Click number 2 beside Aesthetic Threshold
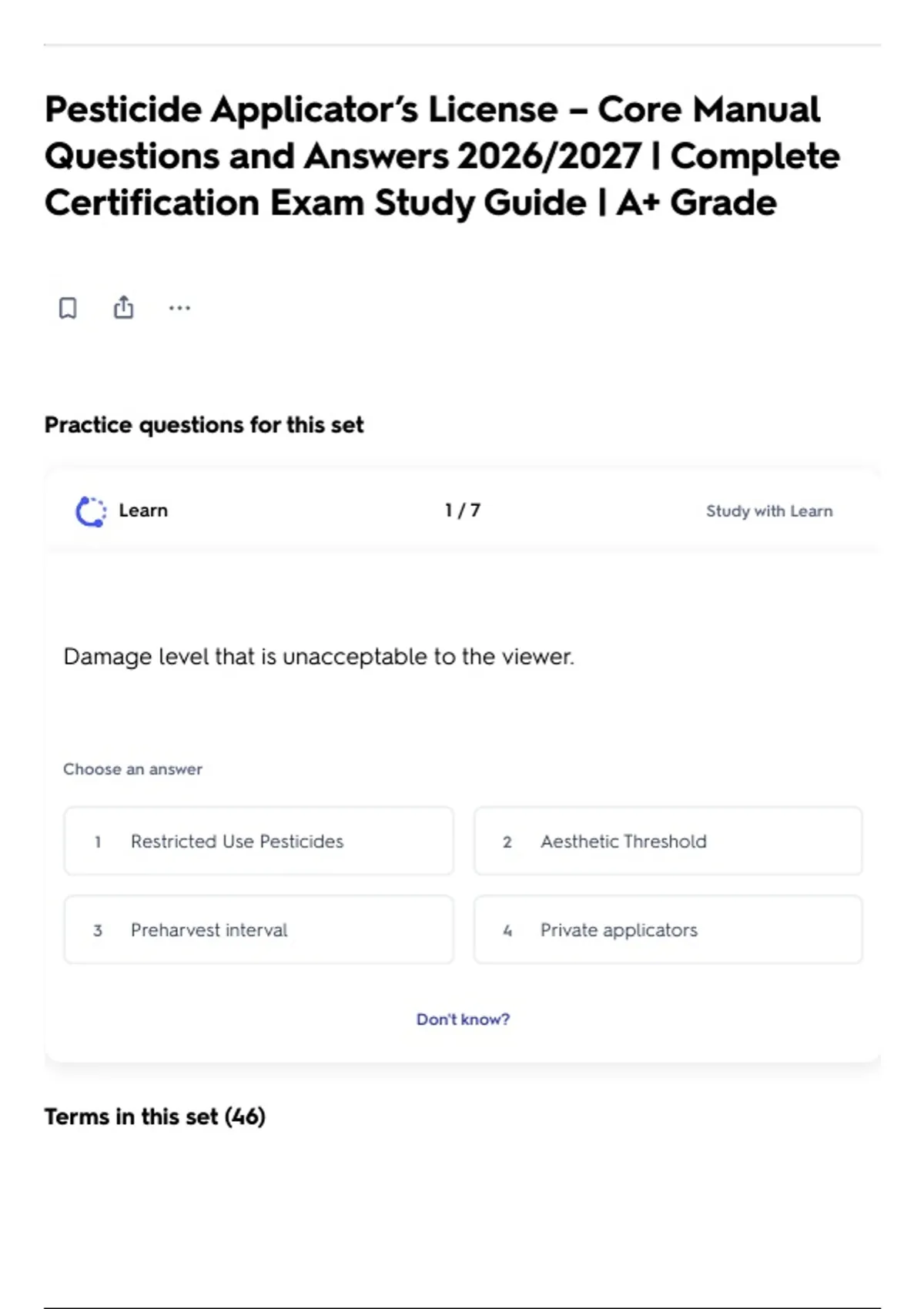This screenshot has width=924, height=1309. coord(507,842)
